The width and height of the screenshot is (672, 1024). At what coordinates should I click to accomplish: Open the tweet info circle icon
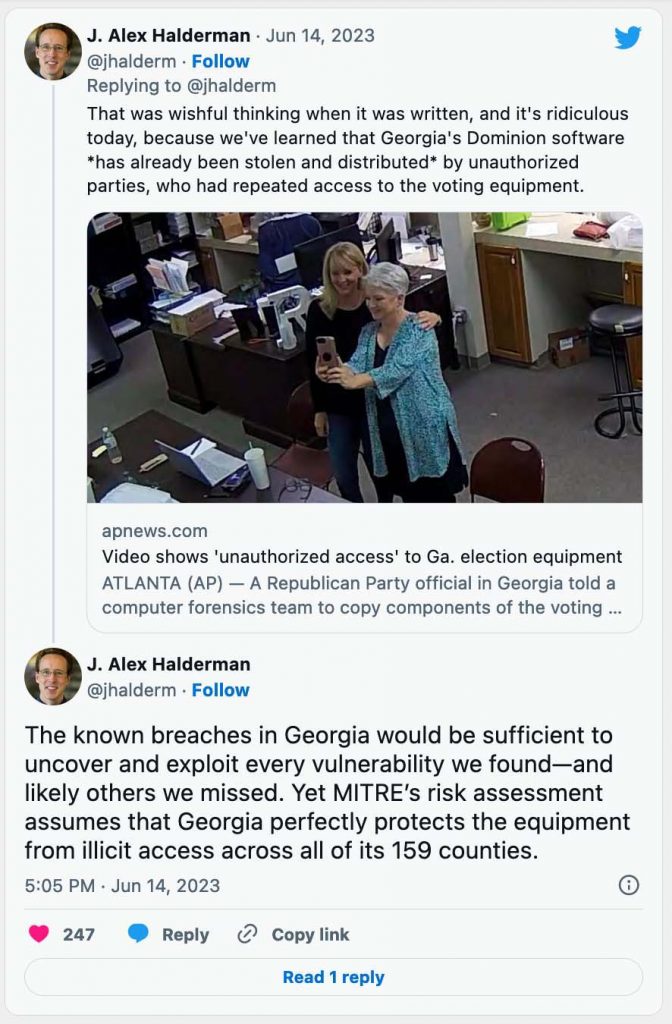629,885
